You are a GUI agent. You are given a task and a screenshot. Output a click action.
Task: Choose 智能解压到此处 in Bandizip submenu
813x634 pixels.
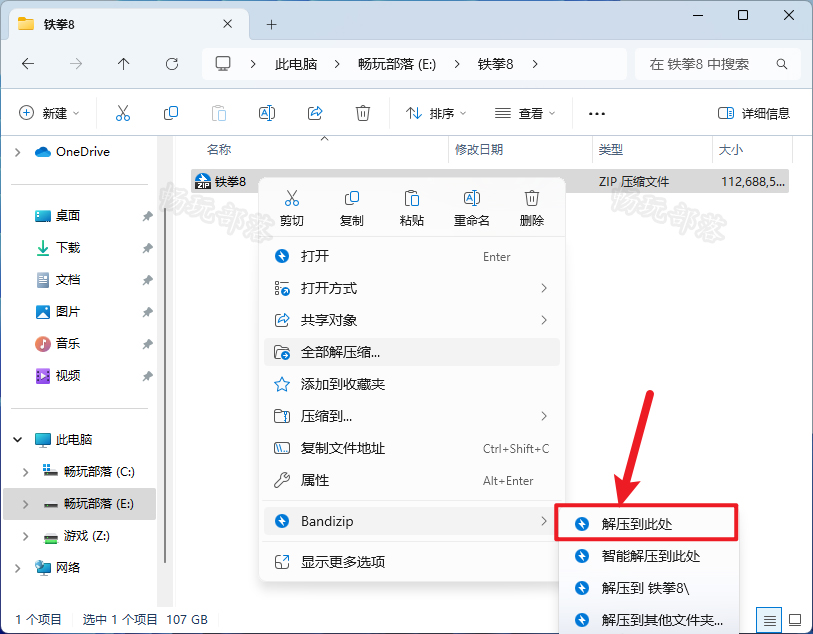(x=647, y=556)
